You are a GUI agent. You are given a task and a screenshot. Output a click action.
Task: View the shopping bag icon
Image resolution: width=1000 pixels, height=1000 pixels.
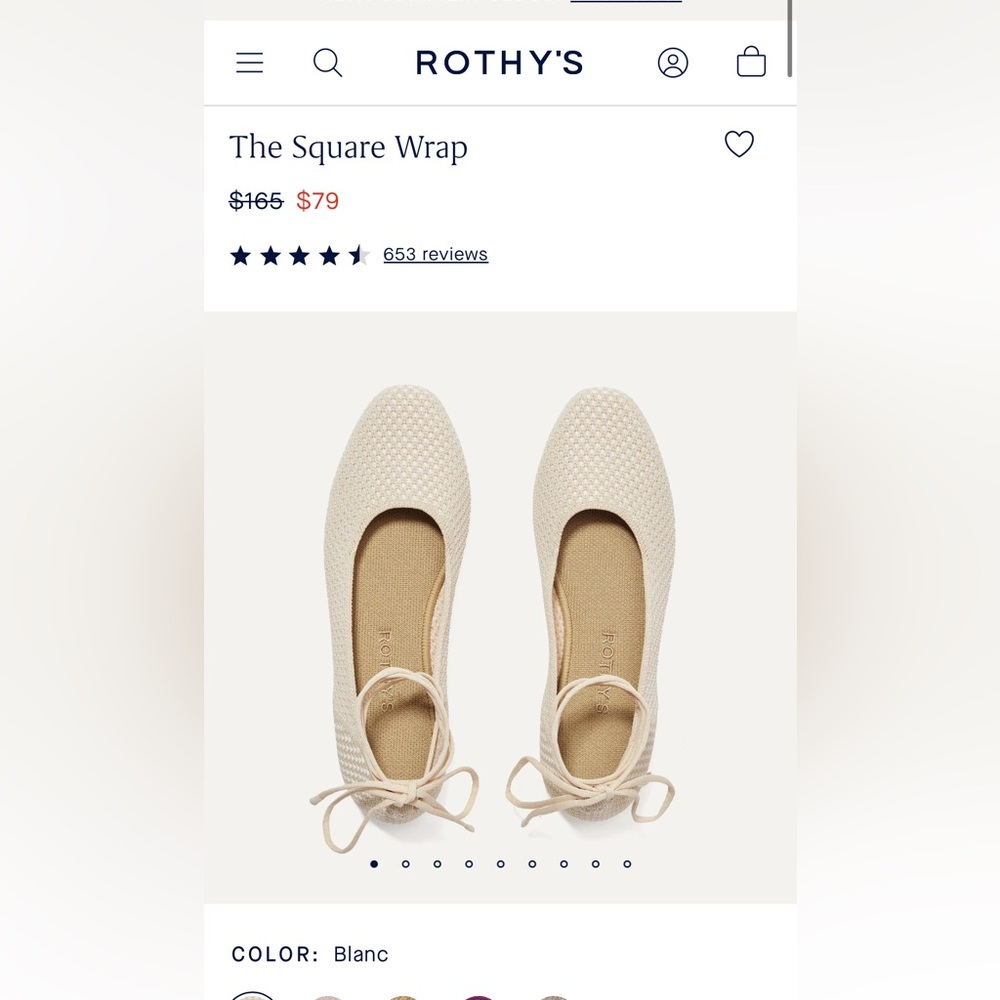click(x=751, y=62)
